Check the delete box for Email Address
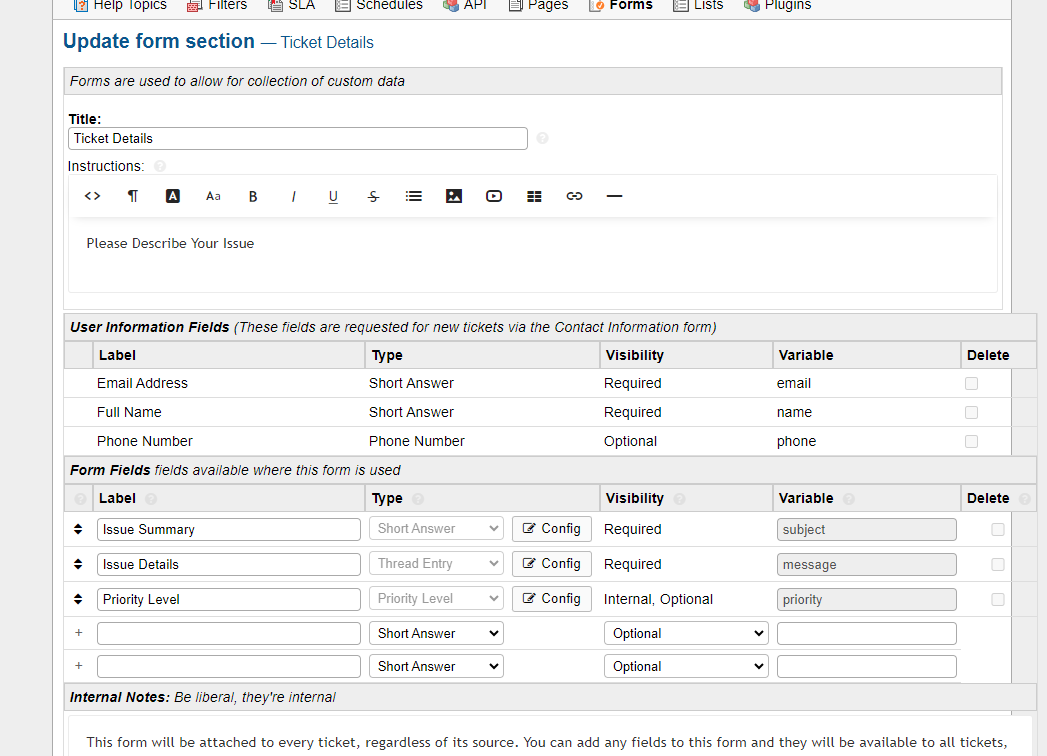1047x756 pixels. pyautogui.click(x=971, y=383)
